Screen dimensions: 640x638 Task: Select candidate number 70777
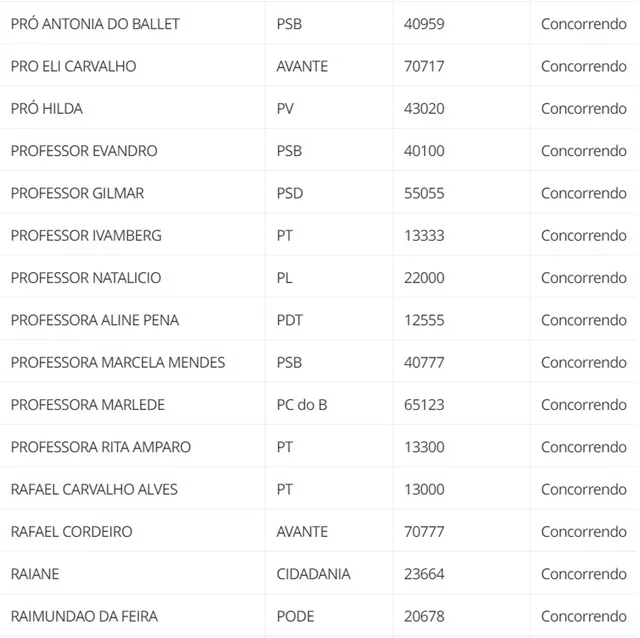[424, 532]
